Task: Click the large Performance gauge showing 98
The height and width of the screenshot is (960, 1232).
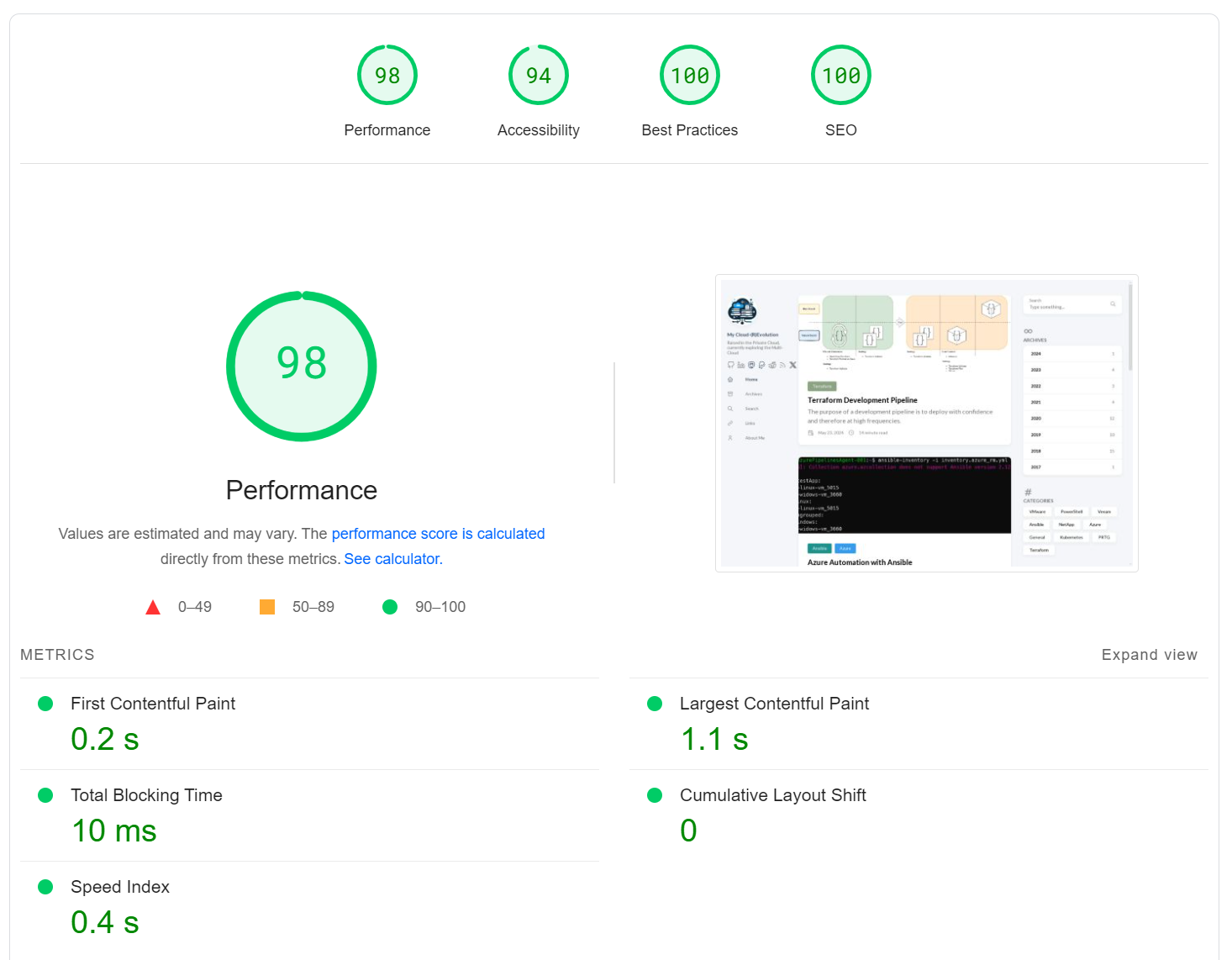Action: coord(301,366)
